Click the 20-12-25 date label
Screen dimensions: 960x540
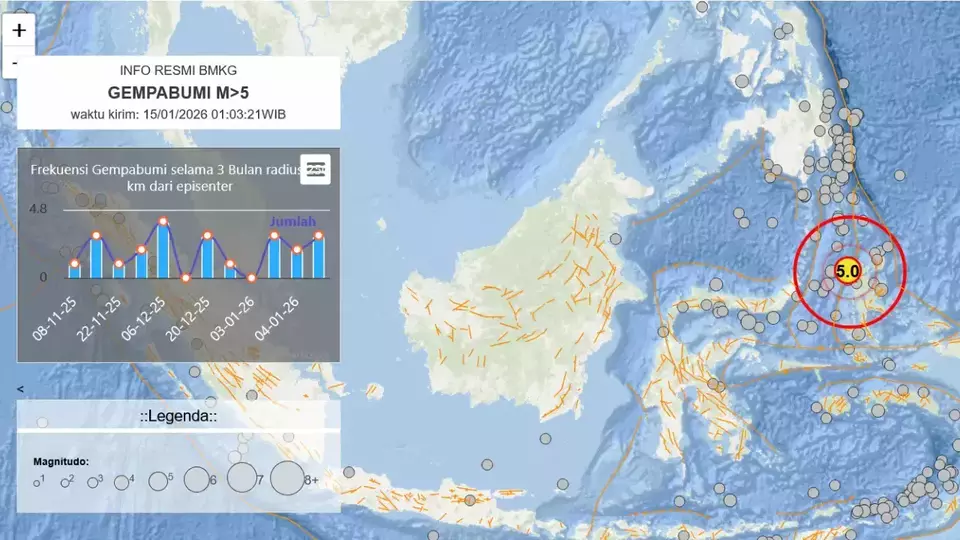point(189,318)
